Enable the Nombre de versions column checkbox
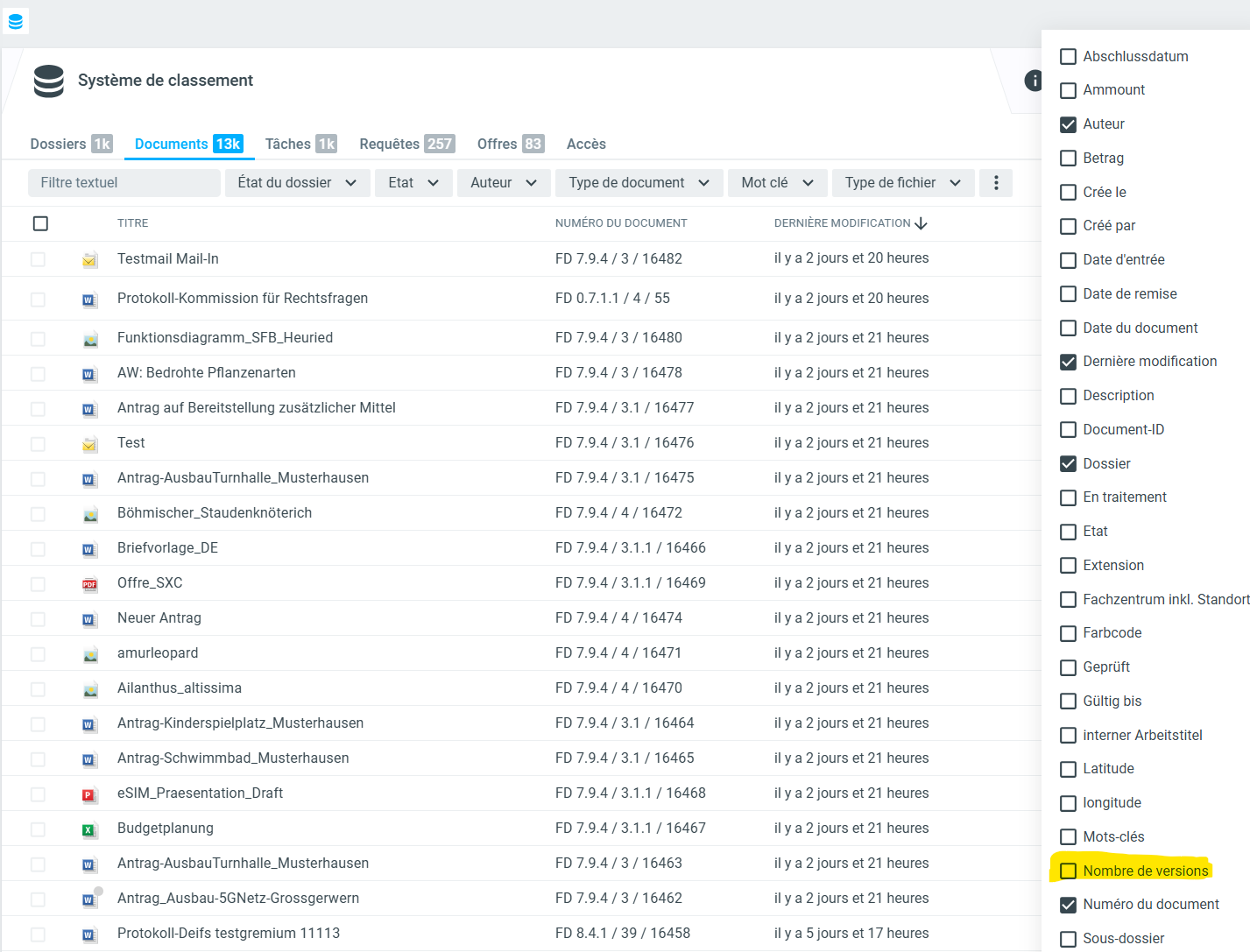 point(1068,871)
